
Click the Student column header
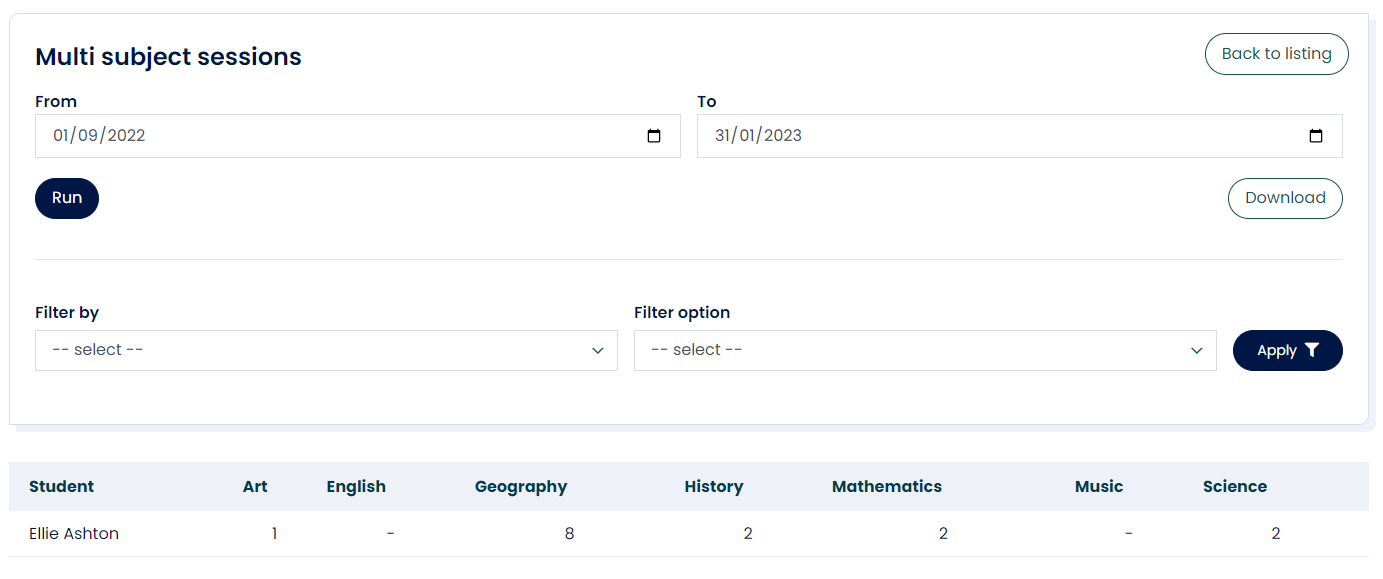(61, 487)
